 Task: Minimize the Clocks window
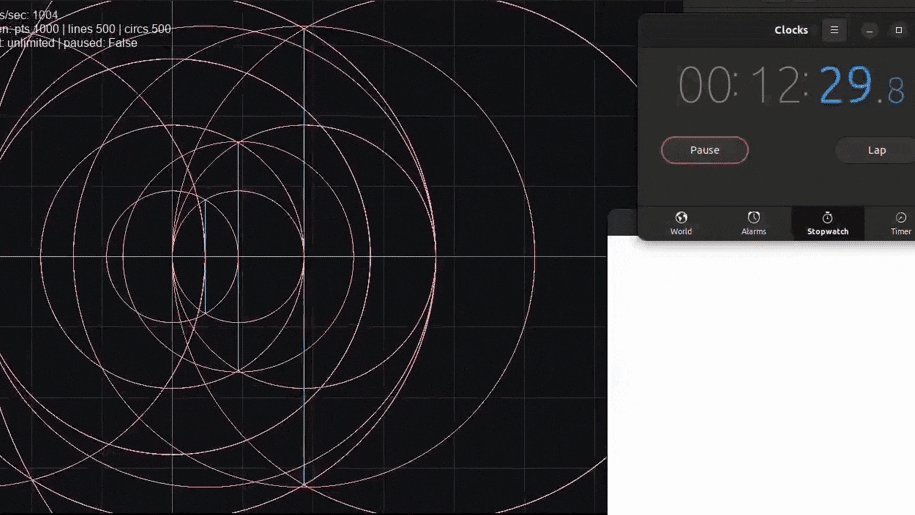(869, 30)
